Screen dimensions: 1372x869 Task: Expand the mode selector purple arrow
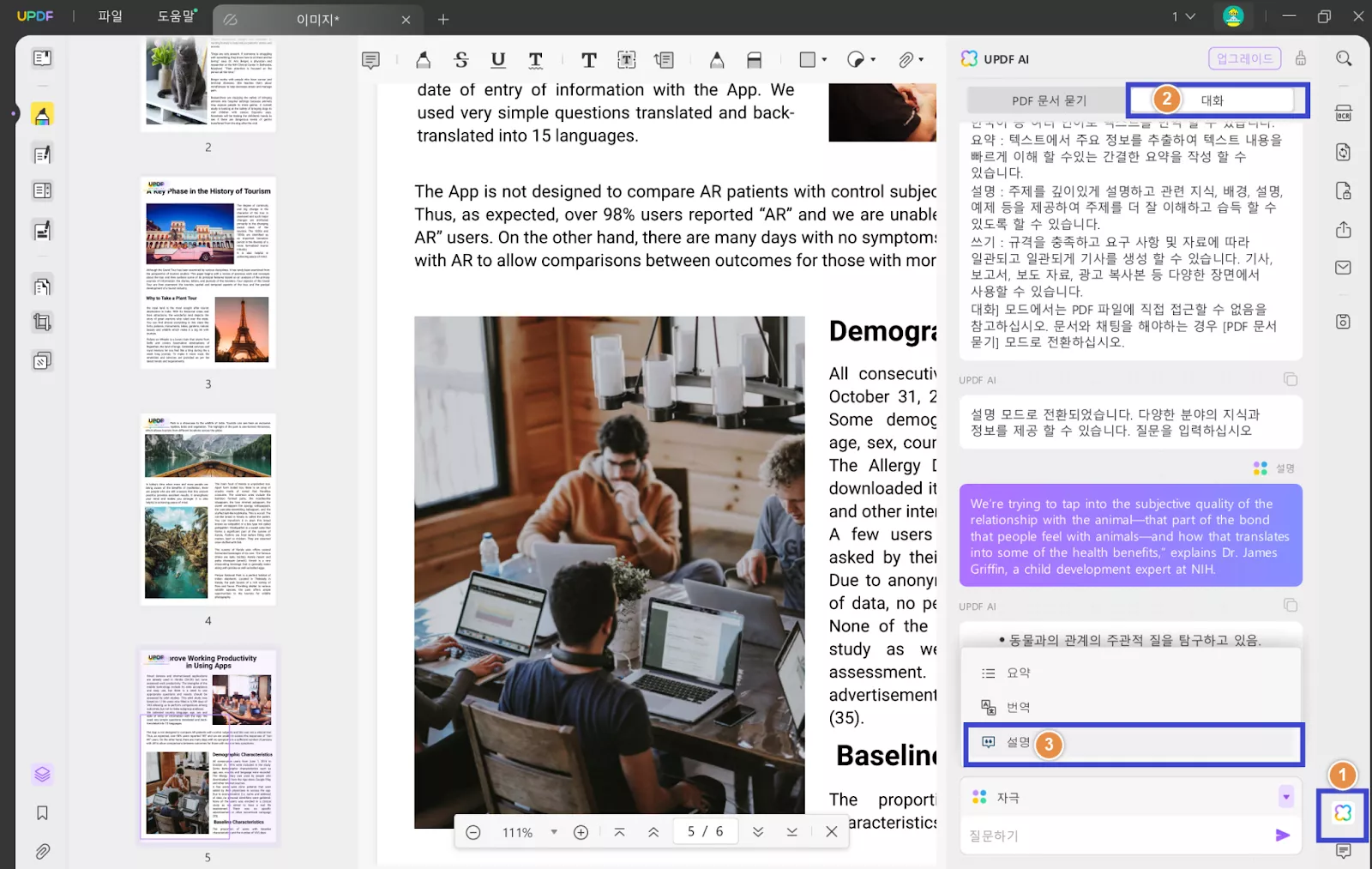(x=1286, y=797)
